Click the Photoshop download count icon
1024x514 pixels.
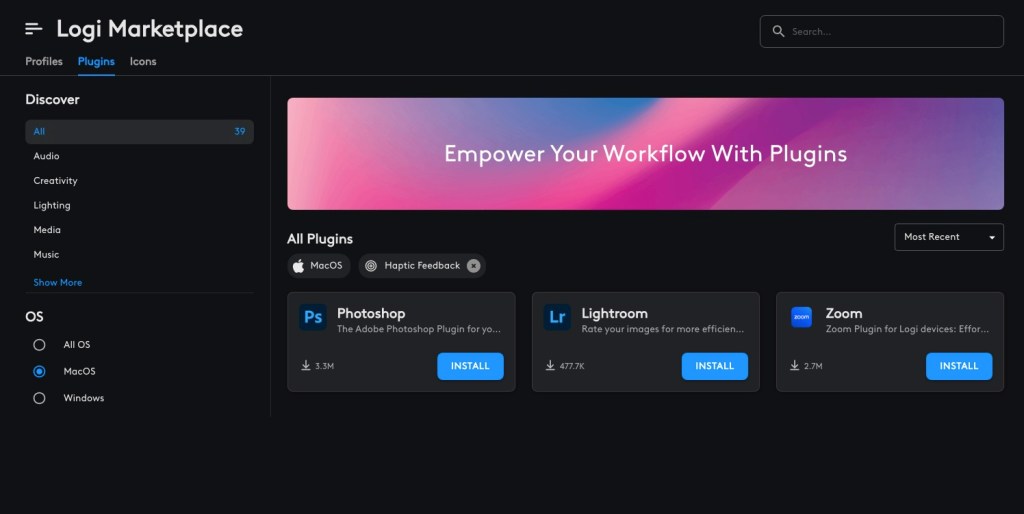(306, 366)
